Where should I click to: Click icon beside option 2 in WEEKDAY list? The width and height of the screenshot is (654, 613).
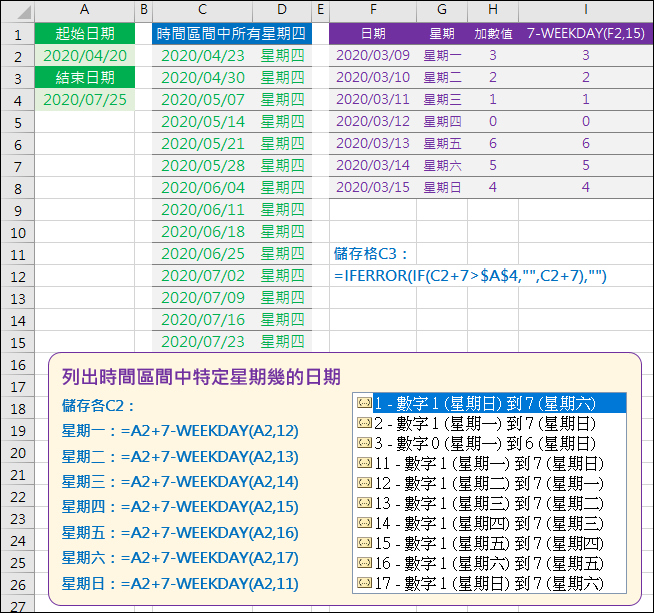pos(365,423)
